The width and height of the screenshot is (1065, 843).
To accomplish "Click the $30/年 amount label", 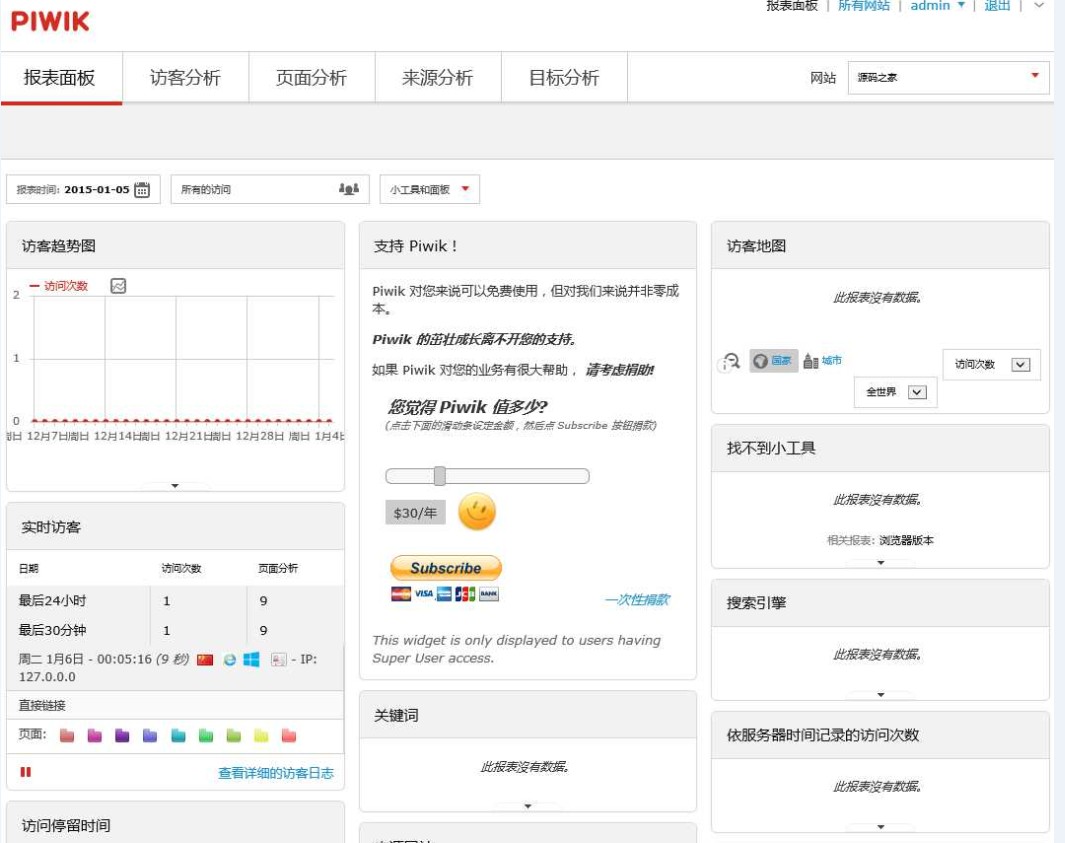I will coord(415,513).
